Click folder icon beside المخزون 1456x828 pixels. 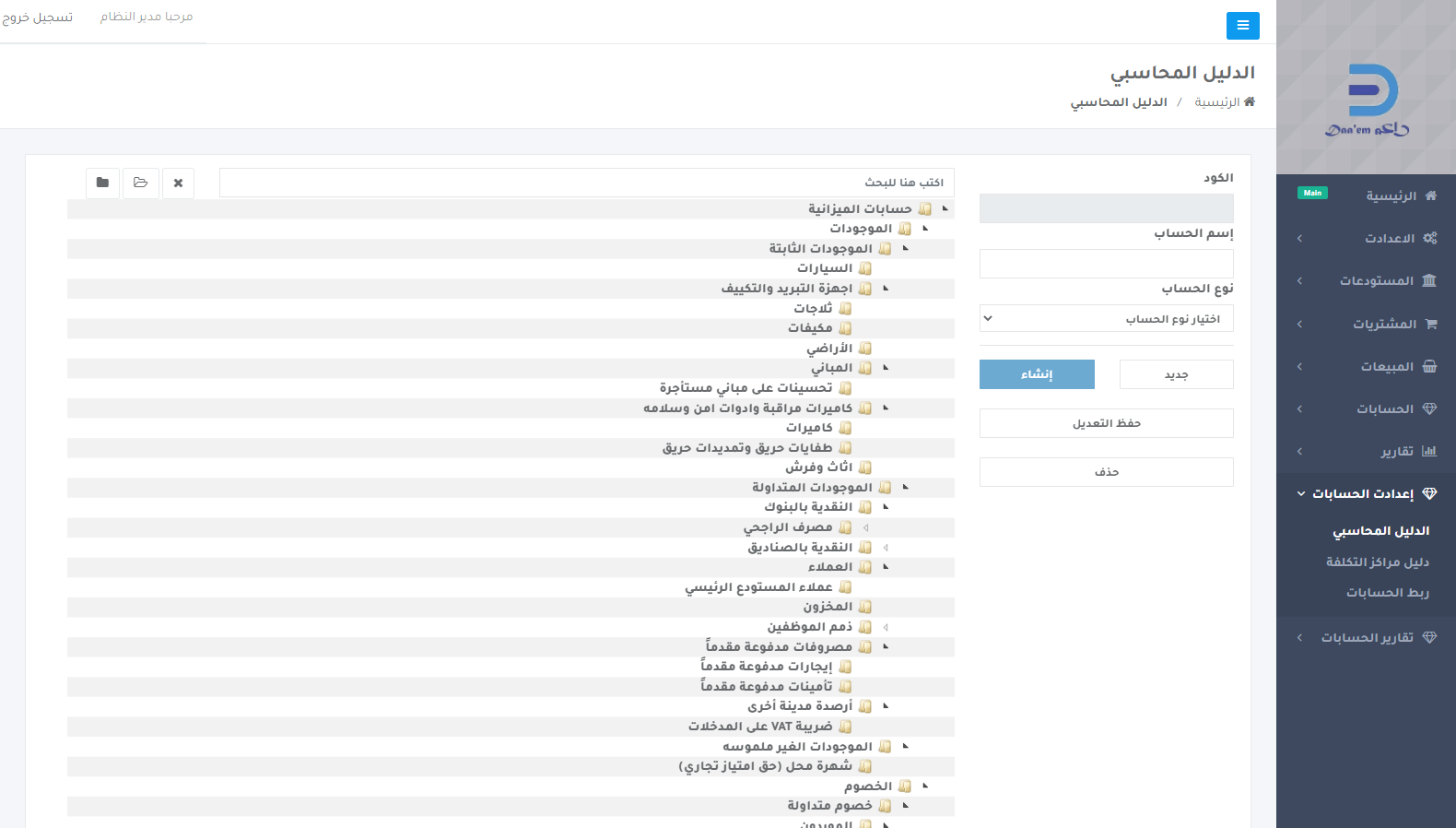pyautogui.click(x=864, y=607)
